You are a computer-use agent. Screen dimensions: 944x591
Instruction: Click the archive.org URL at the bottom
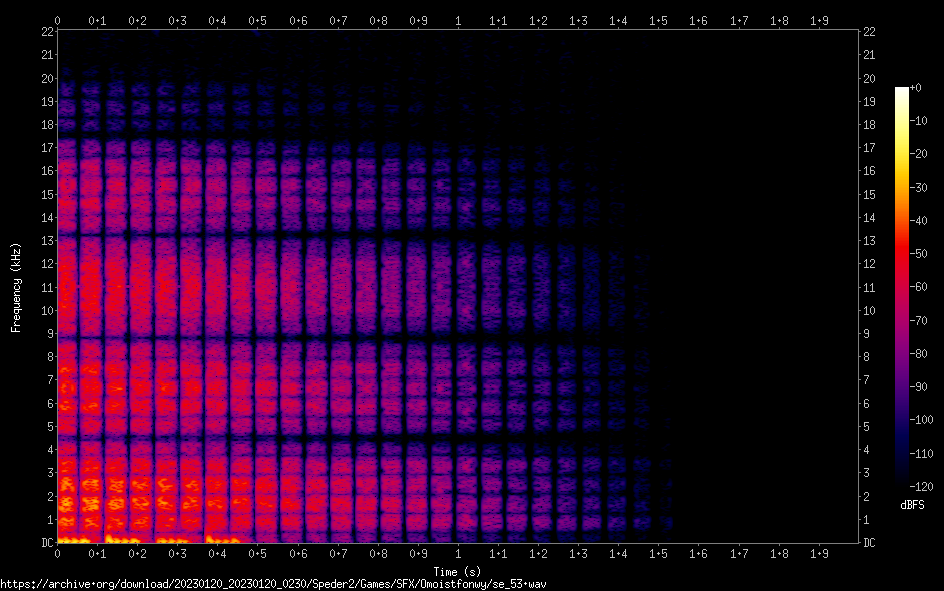273,583
